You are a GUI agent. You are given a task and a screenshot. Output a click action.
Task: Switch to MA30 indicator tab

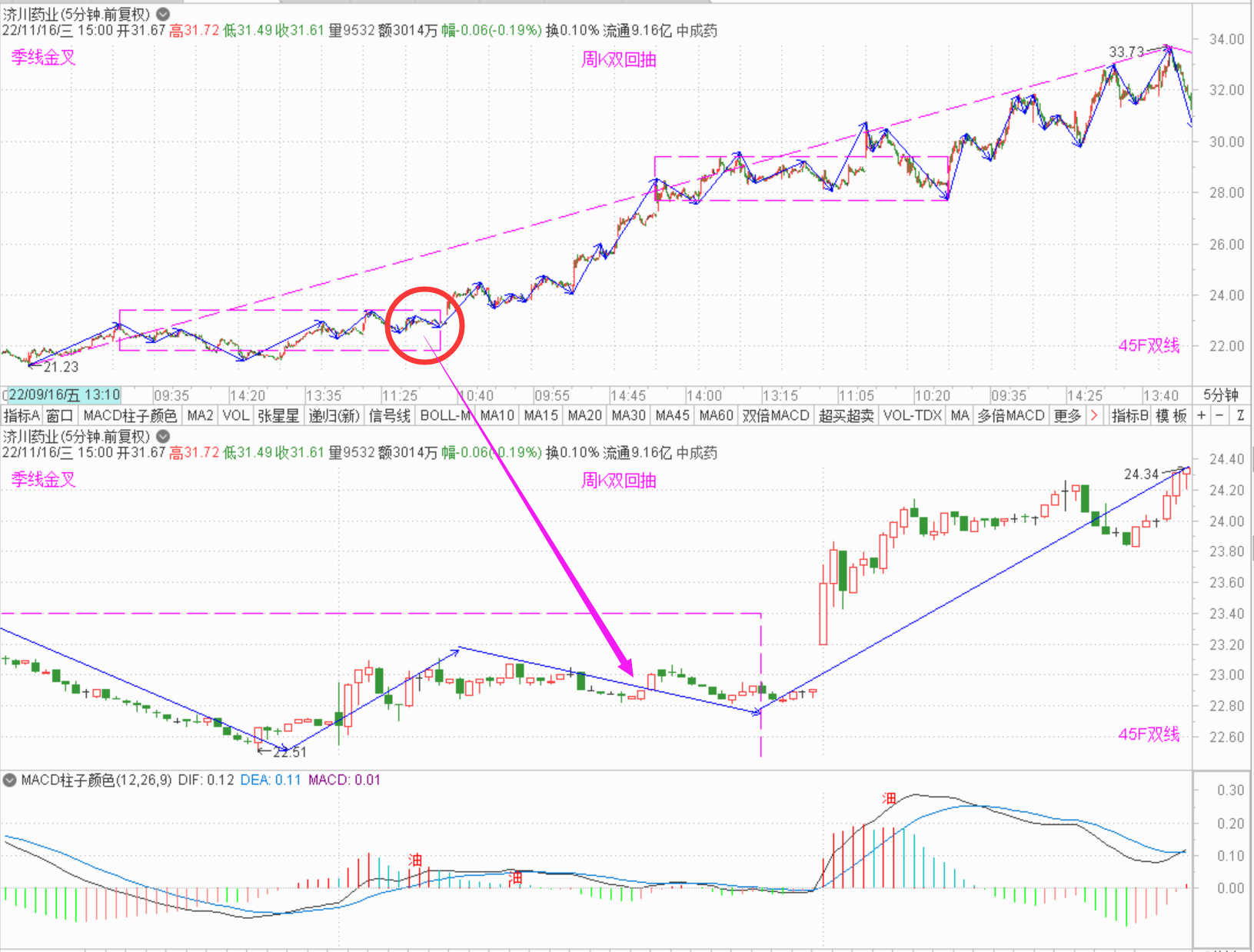pos(628,416)
